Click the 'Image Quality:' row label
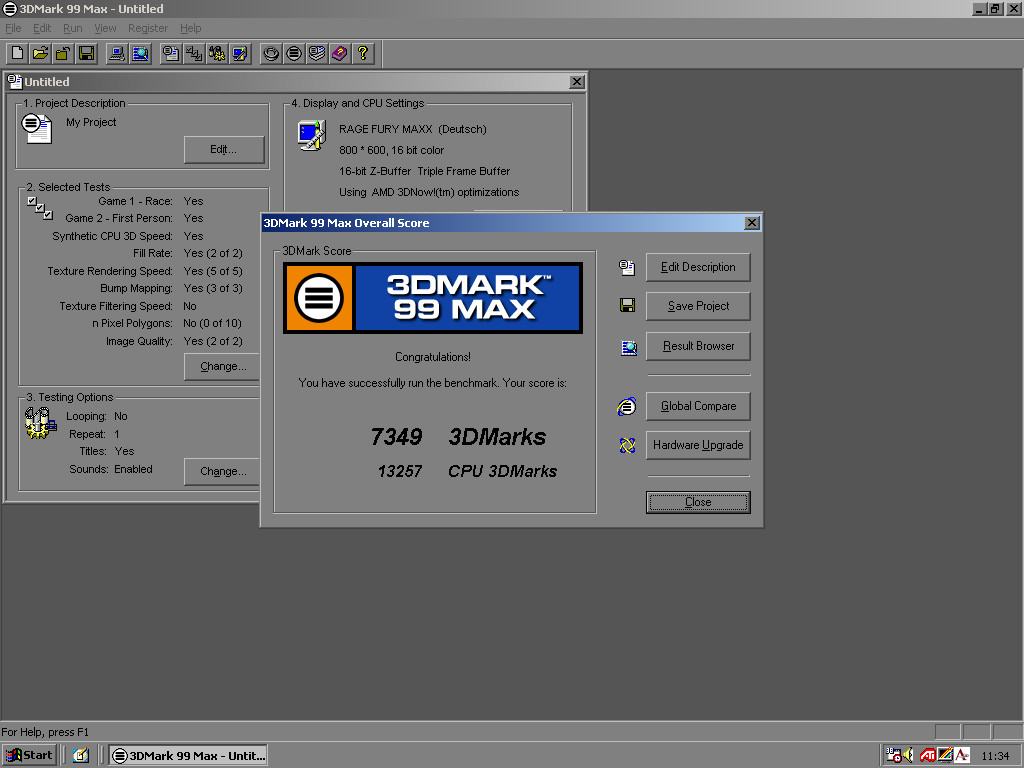 click(139, 341)
